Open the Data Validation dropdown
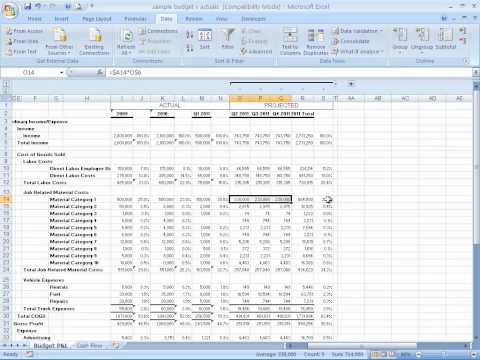 point(357,31)
